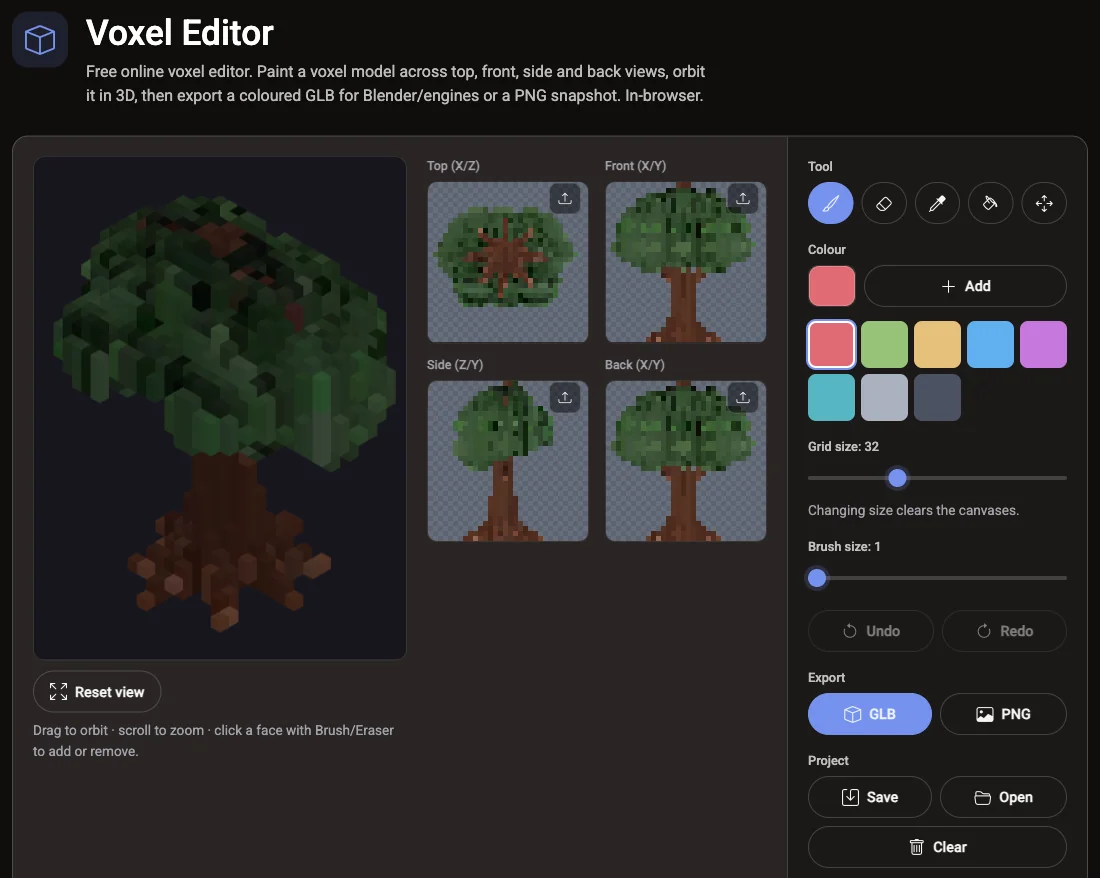This screenshot has height=878, width=1100.
Task: Export snapshot as PNG
Action: (1003, 714)
